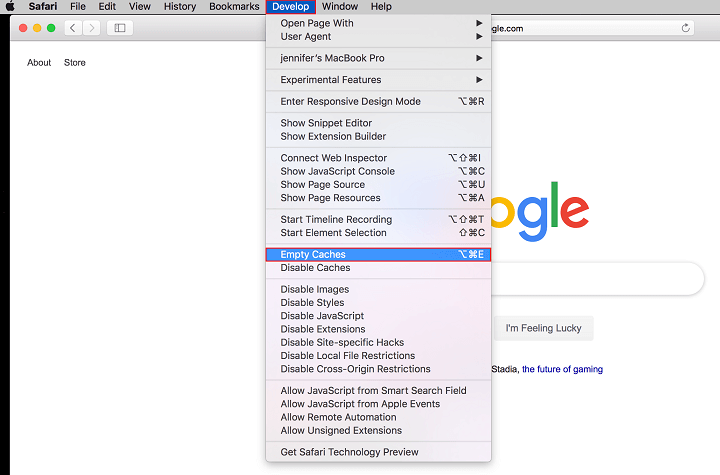This screenshot has height=475, width=720.
Task: Expand the Open Page With submenu
Action: click(378, 23)
